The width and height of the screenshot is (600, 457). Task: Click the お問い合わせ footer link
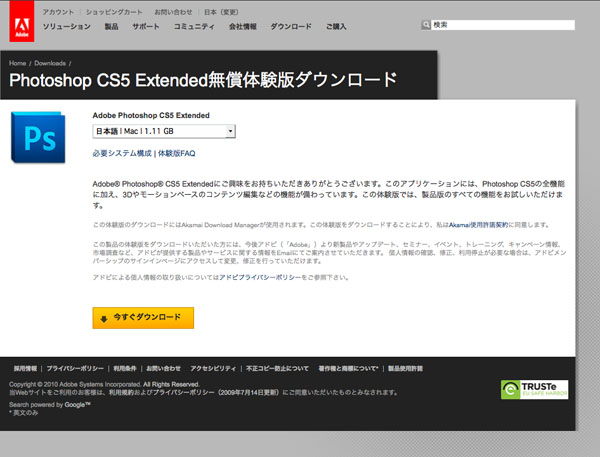[x=163, y=368]
